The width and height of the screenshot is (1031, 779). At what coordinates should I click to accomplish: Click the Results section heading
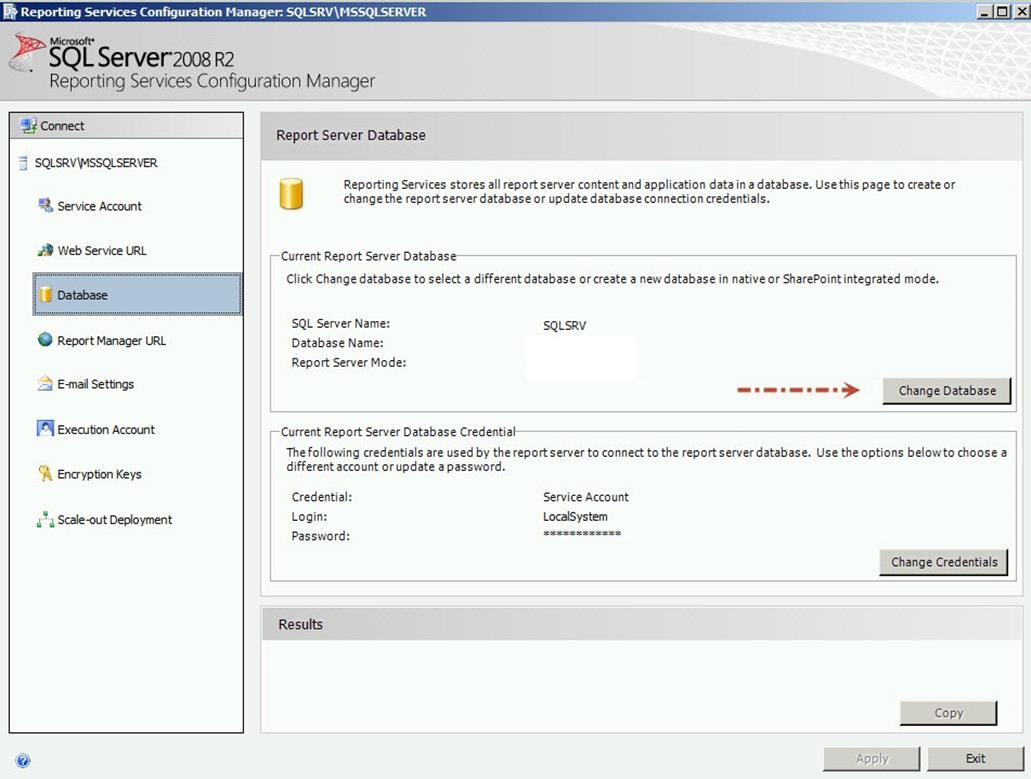pyautogui.click(x=300, y=625)
